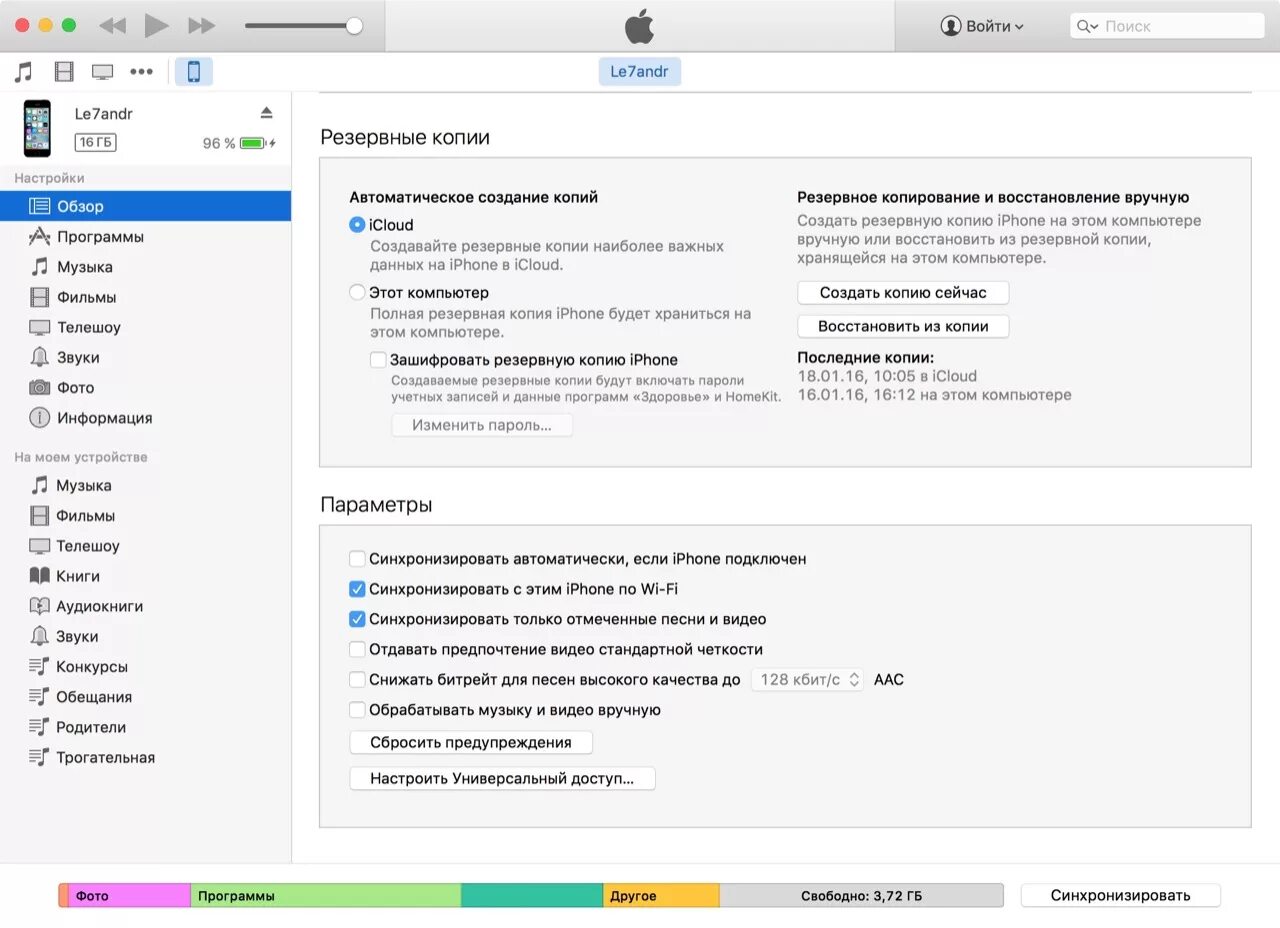1280x928 pixels.
Task: Open Книги on device
Action: point(145,576)
